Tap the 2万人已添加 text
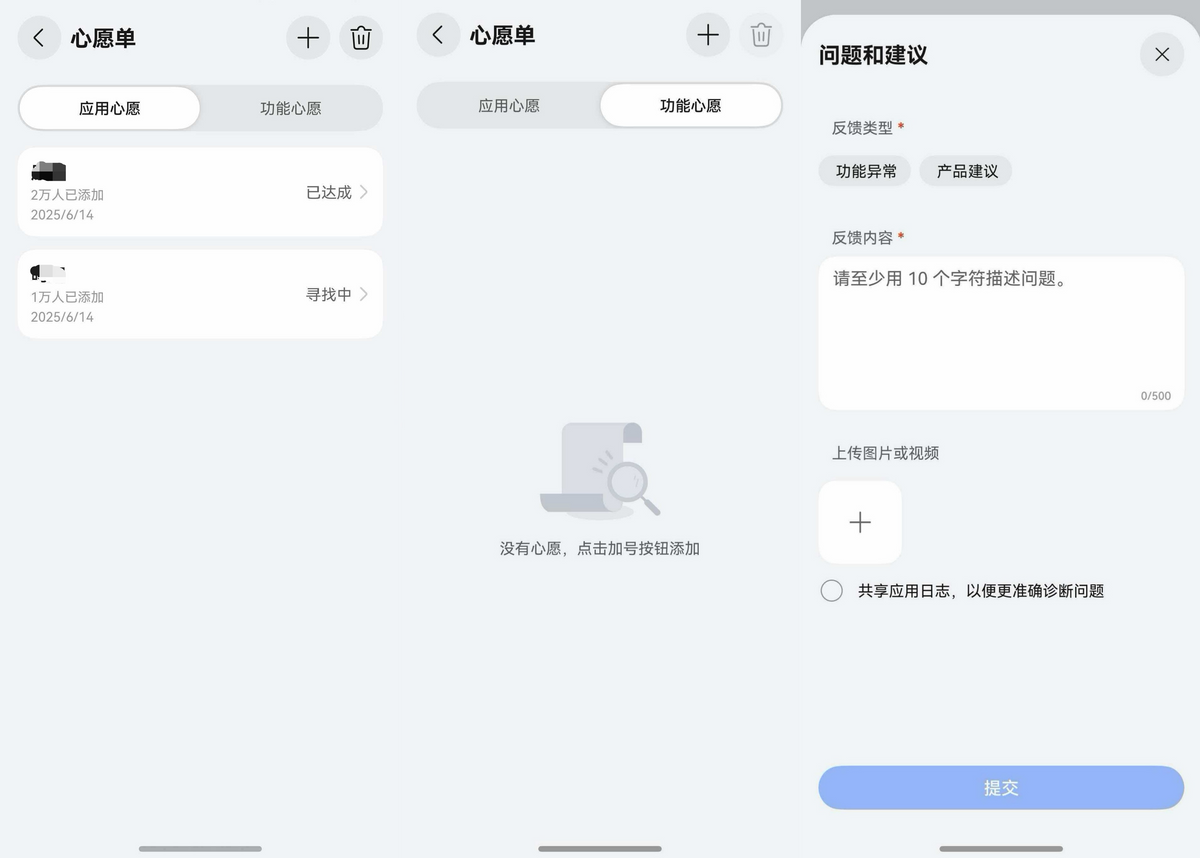Viewport: 1200px width, 858px height. (67, 195)
